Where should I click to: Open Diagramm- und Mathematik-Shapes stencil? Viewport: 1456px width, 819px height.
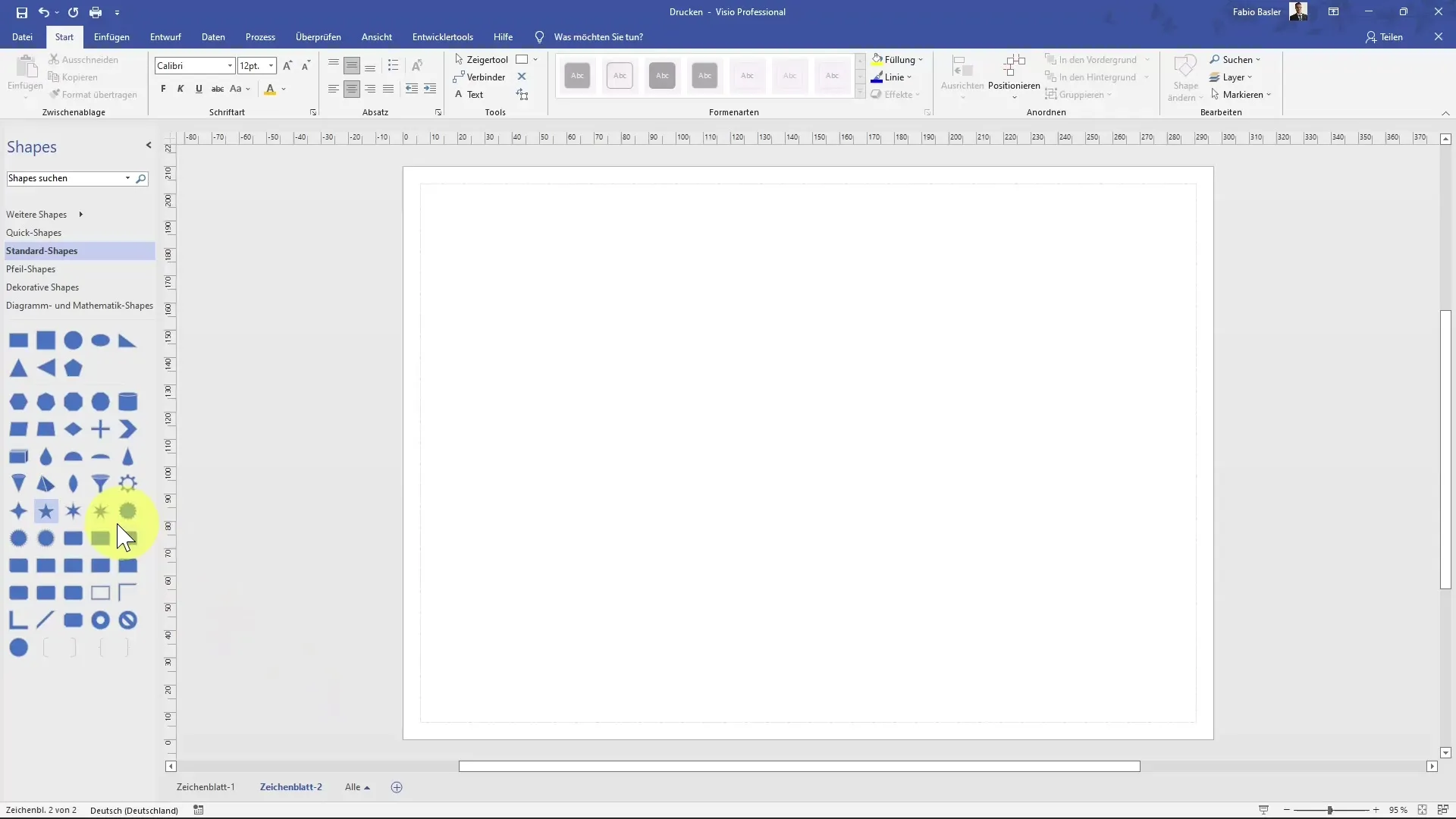(80, 306)
